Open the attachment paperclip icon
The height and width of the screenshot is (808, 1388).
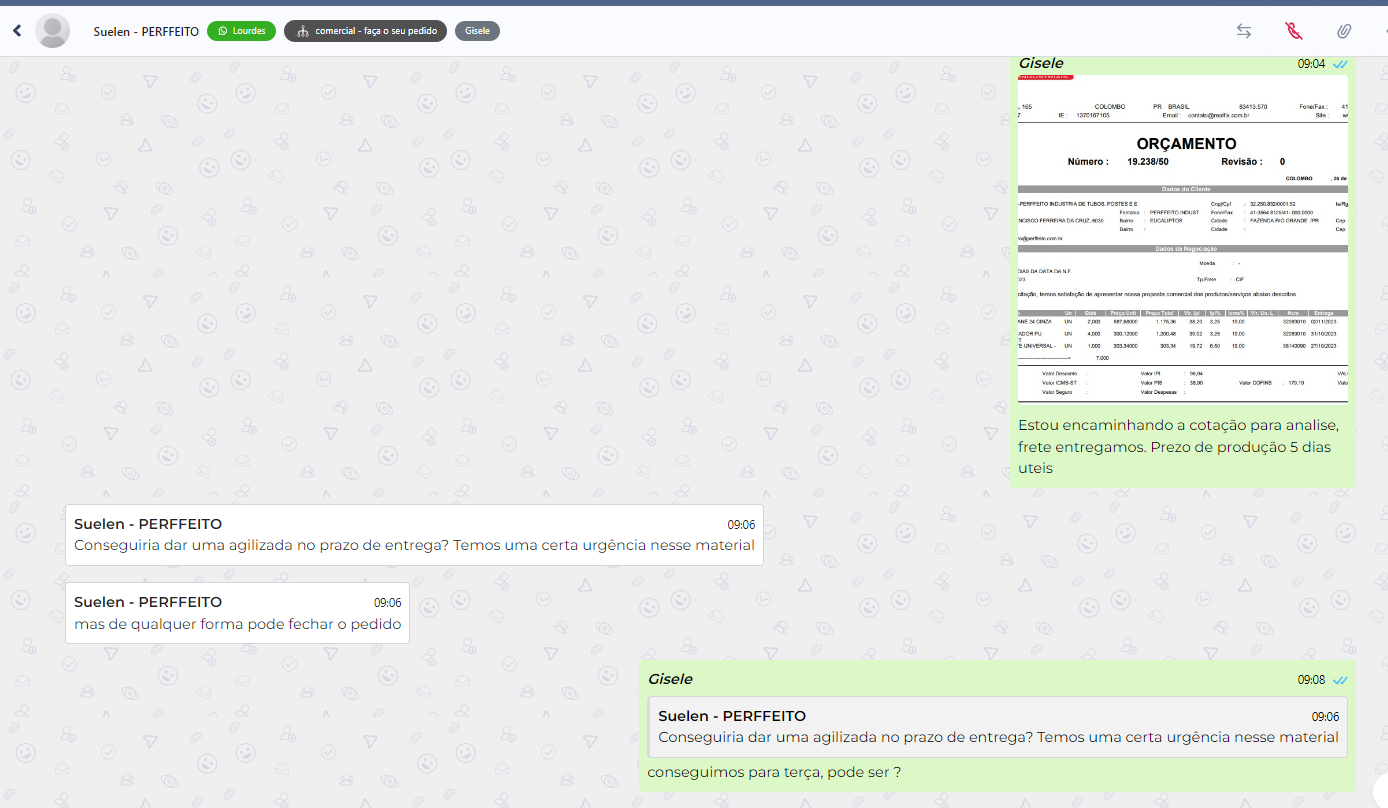[1344, 31]
